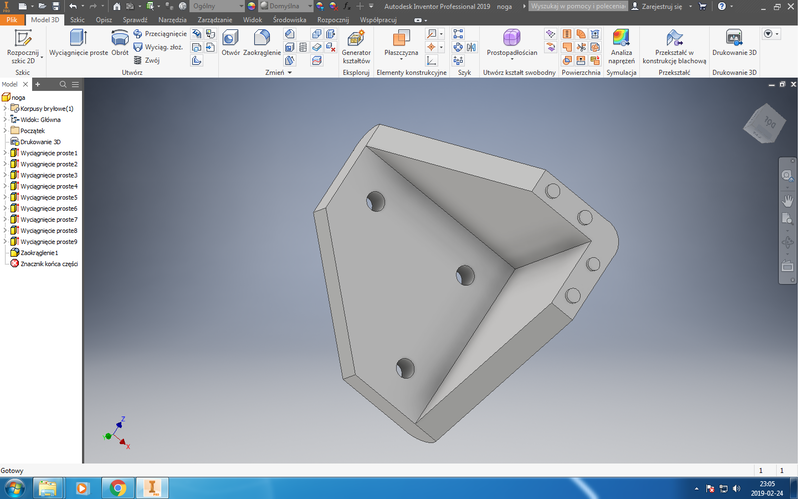Open the appearance color wheel icon

coord(251,6)
